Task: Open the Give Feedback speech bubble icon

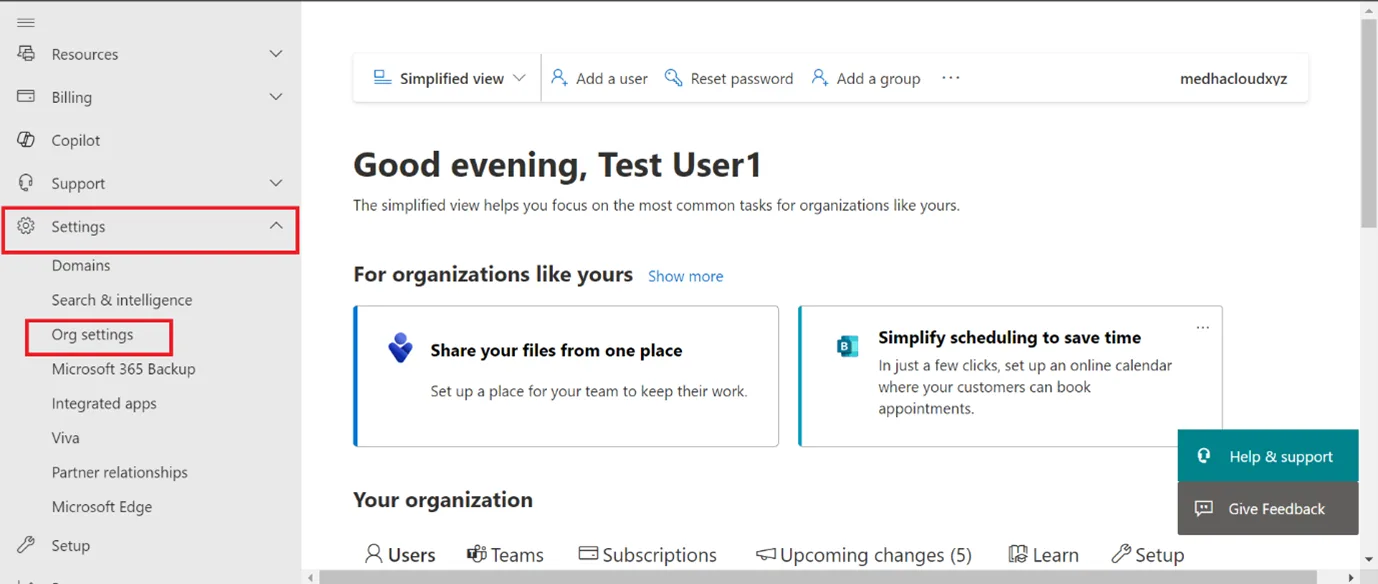Action: coord(1203,508)
